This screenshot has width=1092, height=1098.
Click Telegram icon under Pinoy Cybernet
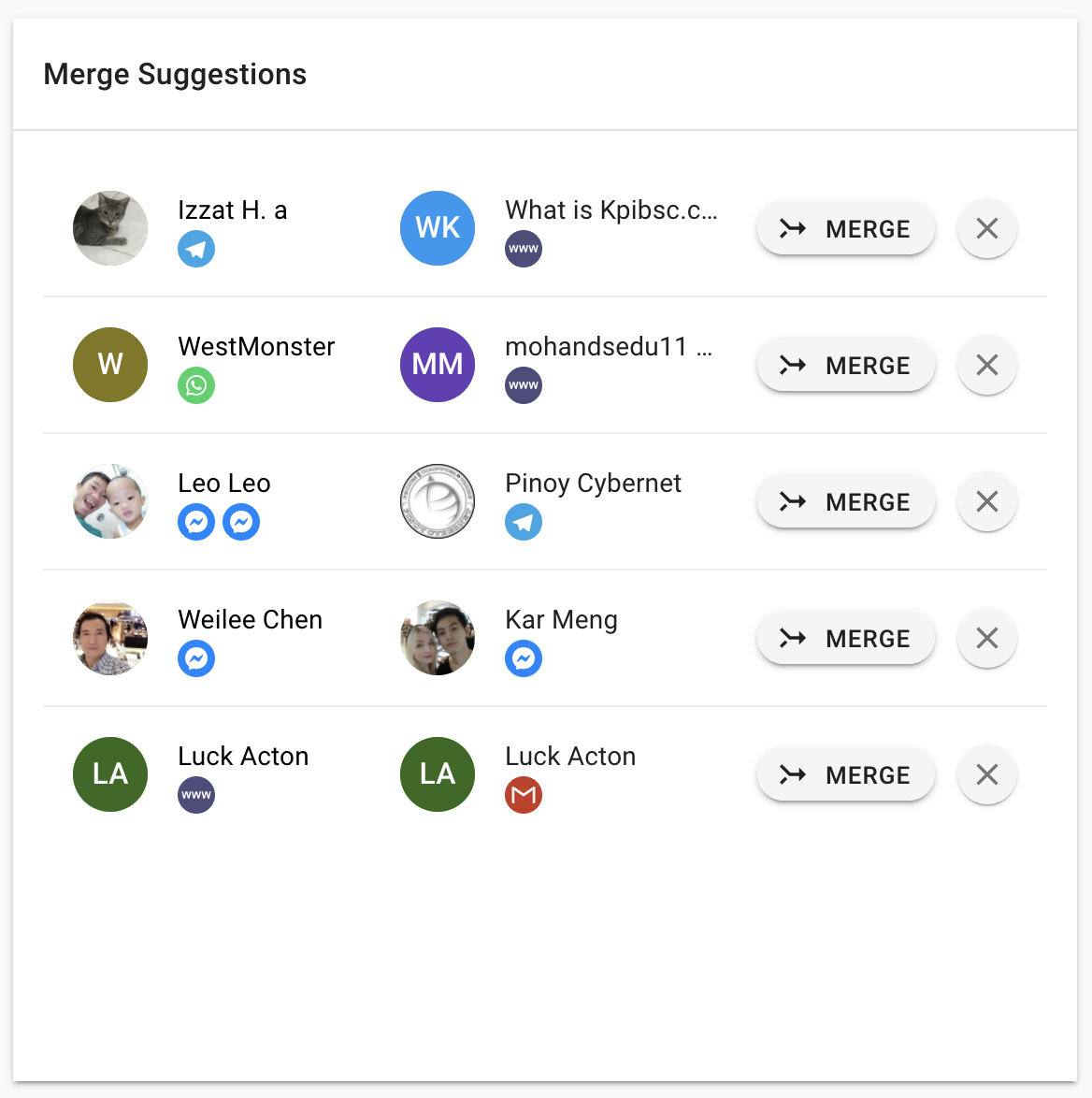pyautogui.click(x=524, y=522)
